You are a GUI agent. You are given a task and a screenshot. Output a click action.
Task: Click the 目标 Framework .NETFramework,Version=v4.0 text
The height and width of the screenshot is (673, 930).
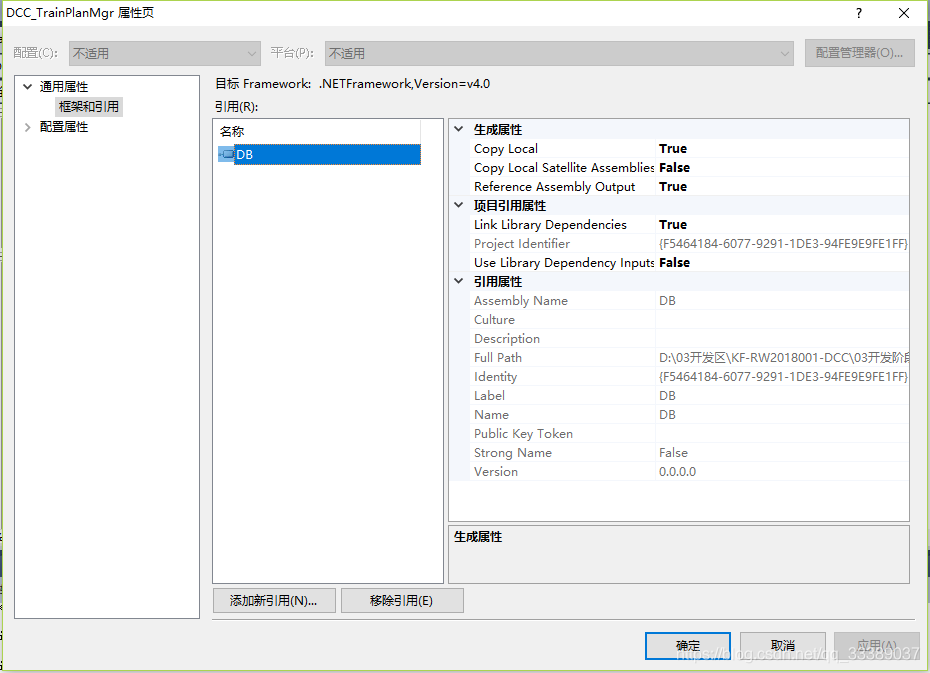(352, 84)
